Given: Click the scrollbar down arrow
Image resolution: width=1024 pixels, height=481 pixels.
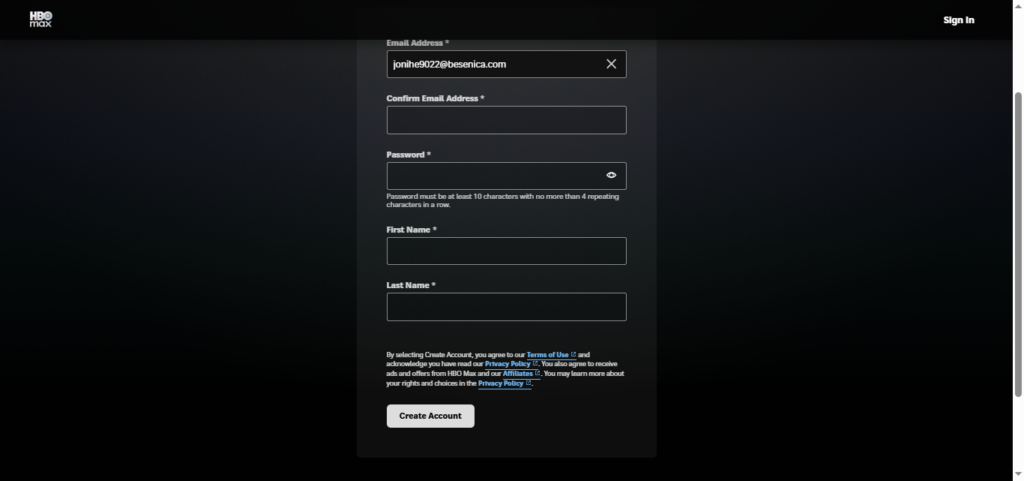Looking at the screenshot, I should tap(1018, 476).
